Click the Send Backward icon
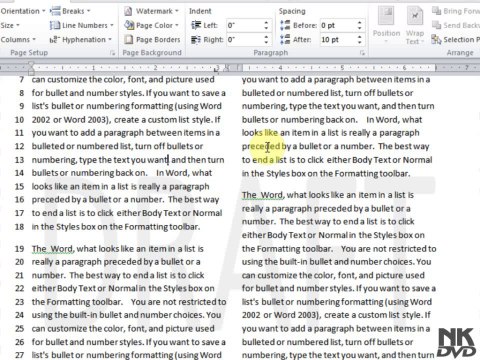Viewport: 480px width, 360px height. point(436,25)
